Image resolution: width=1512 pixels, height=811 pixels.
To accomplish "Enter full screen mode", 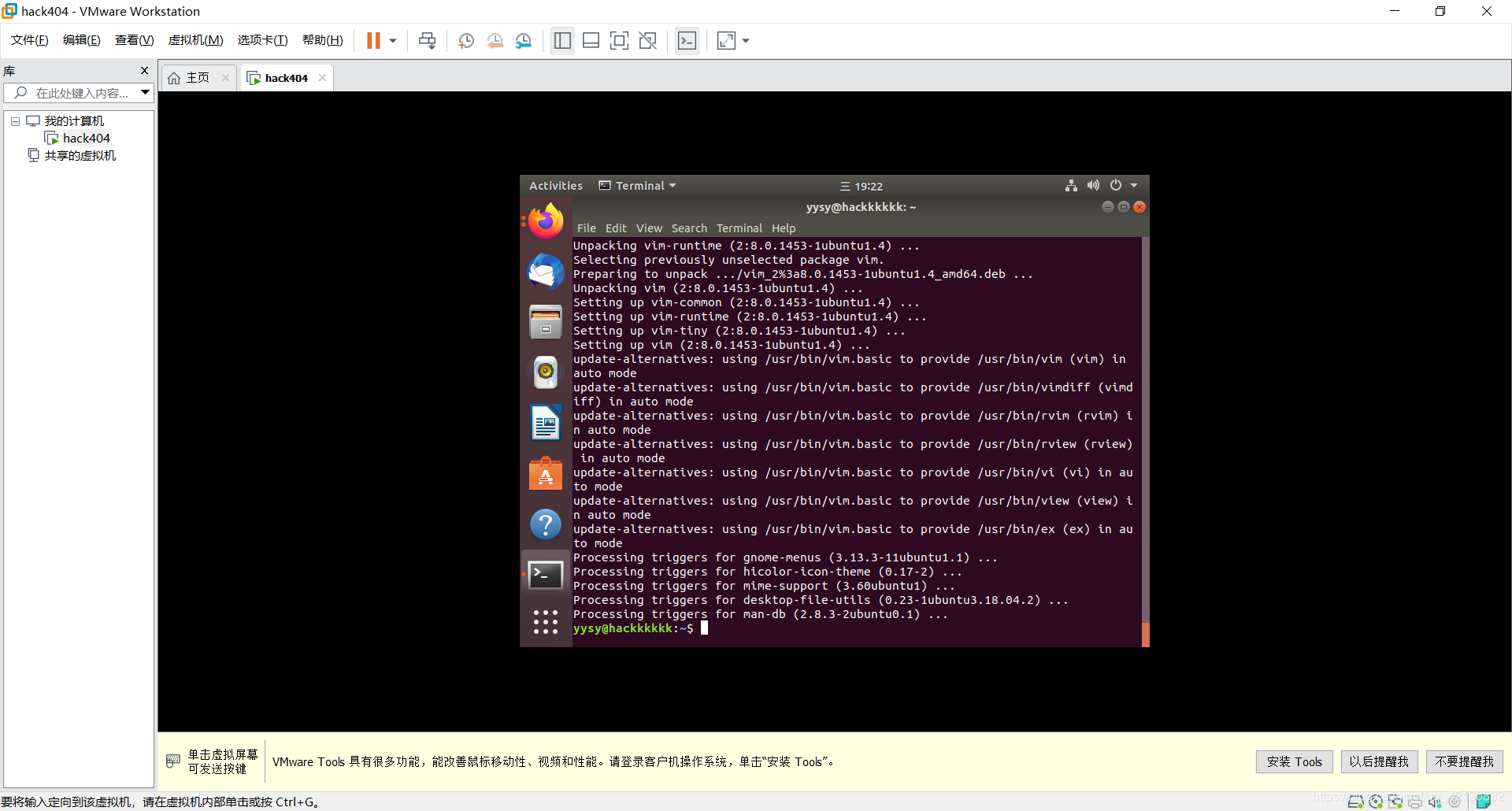I will (x=619, y=41).
